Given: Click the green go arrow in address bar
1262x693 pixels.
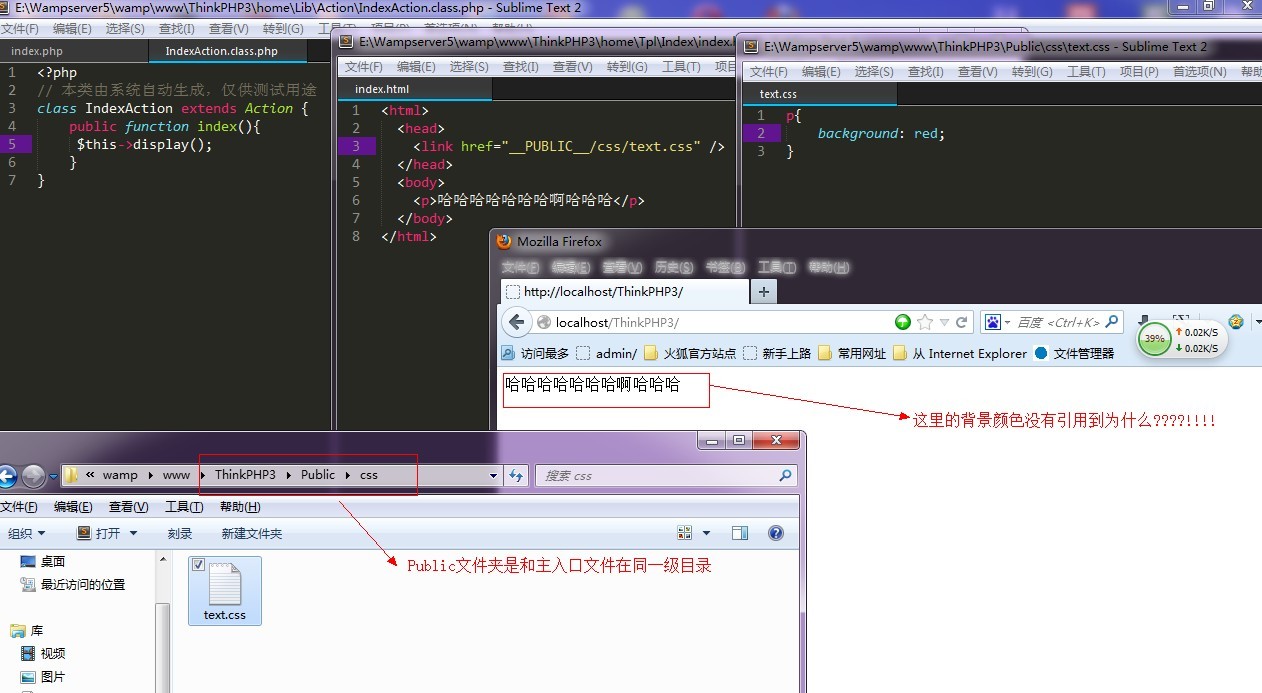Looking at the screenshot, I should click(902, 321).
